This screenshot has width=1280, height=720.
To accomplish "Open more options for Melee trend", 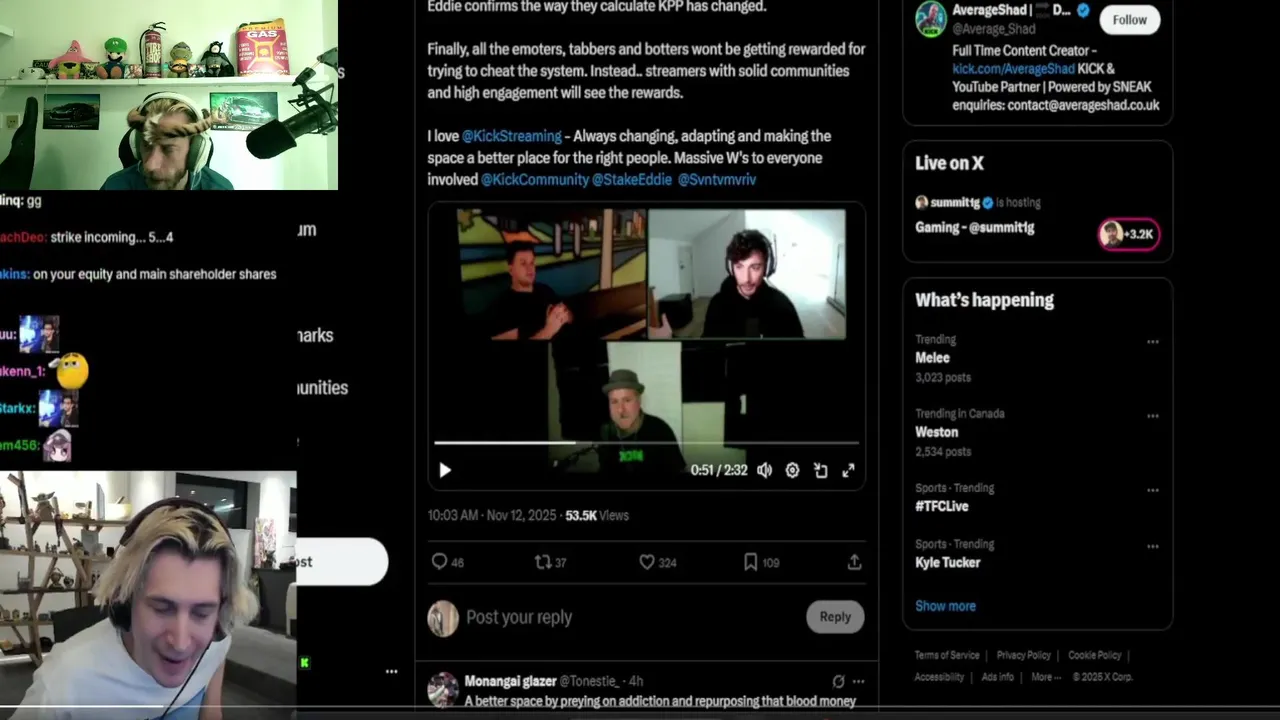I will point(1153,342).
